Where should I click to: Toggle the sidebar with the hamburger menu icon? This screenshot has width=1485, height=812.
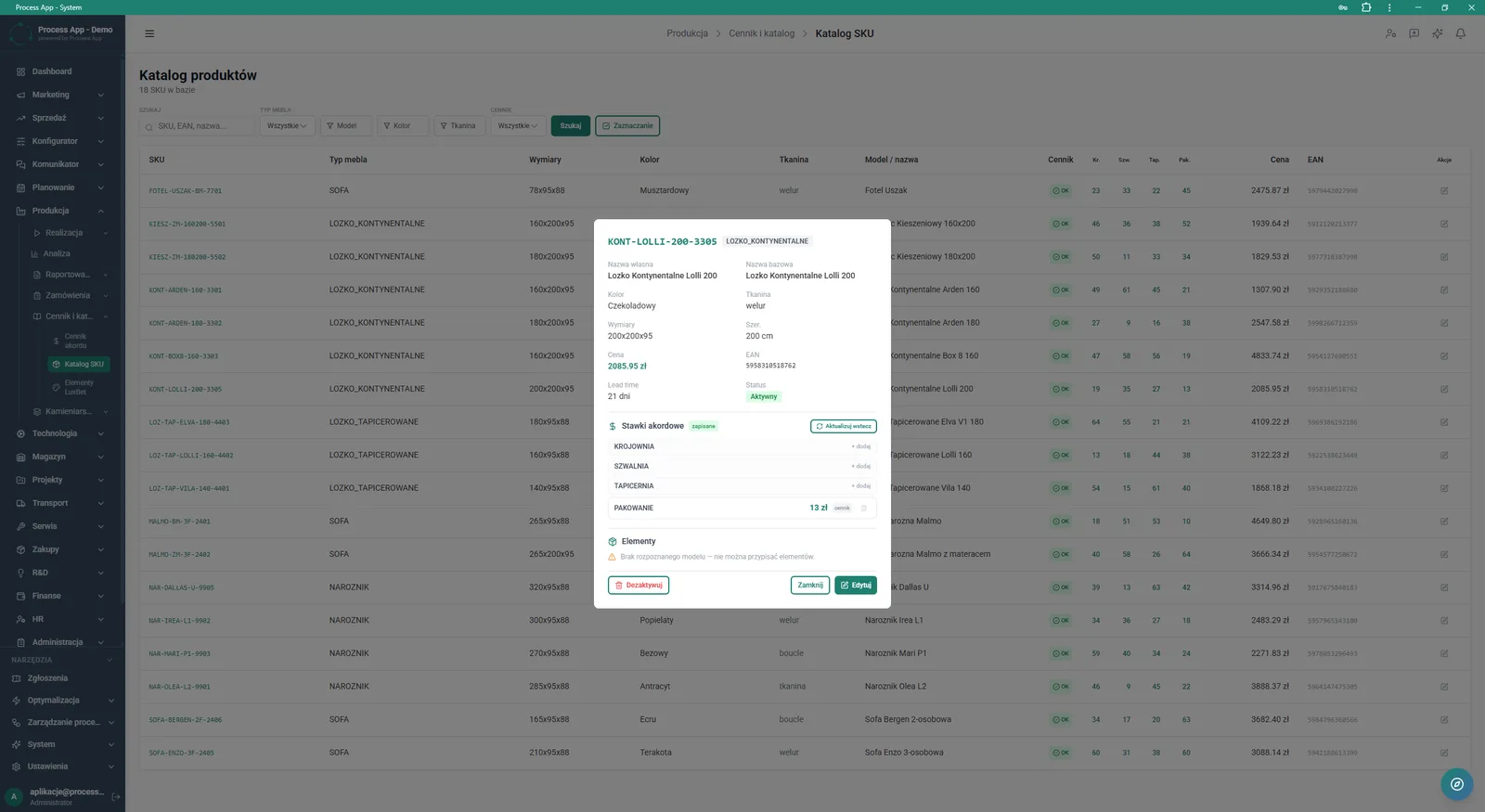149,33
